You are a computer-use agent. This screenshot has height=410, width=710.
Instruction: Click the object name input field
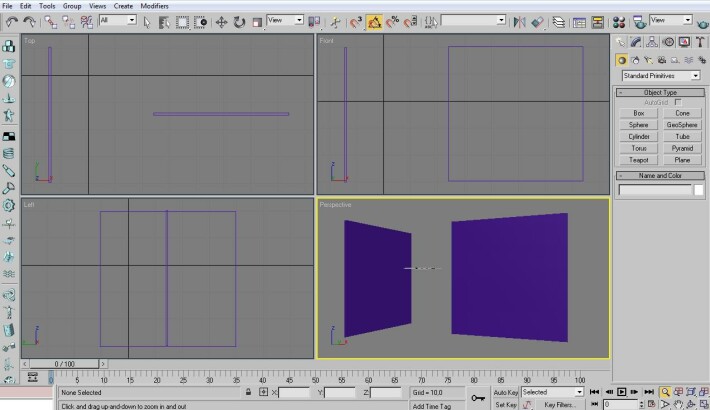coord(655,190)
